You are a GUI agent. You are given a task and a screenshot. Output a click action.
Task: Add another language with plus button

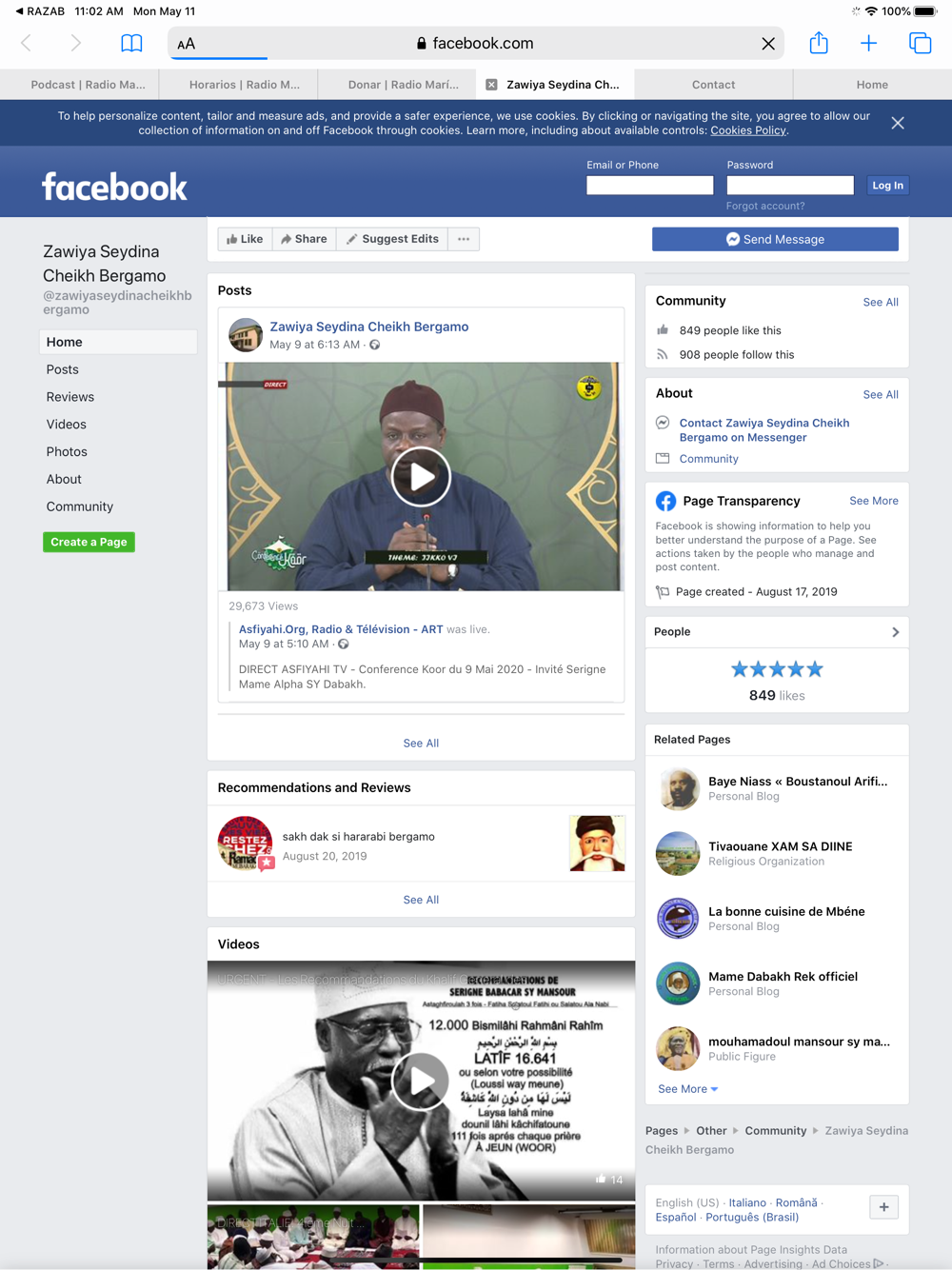tap(884, 1207)
